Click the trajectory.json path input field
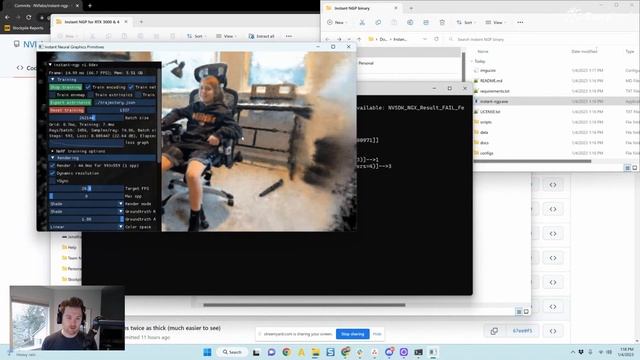This screenshot has width=640, height=360. click(124, 102)
